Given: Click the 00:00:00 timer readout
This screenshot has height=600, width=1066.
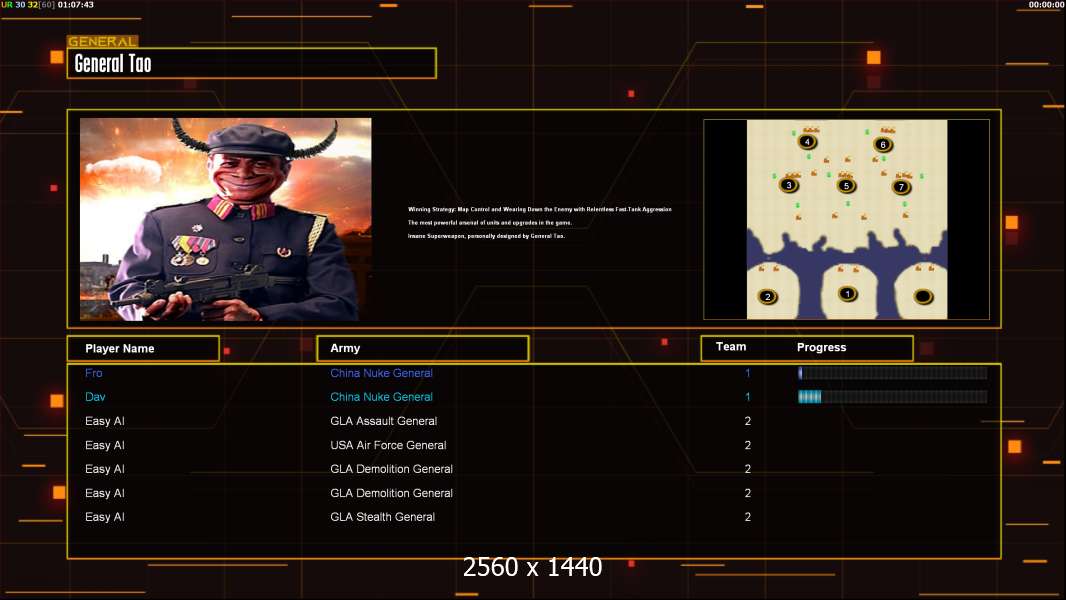Looking at the screenshot, I should tap(1046, 5).
